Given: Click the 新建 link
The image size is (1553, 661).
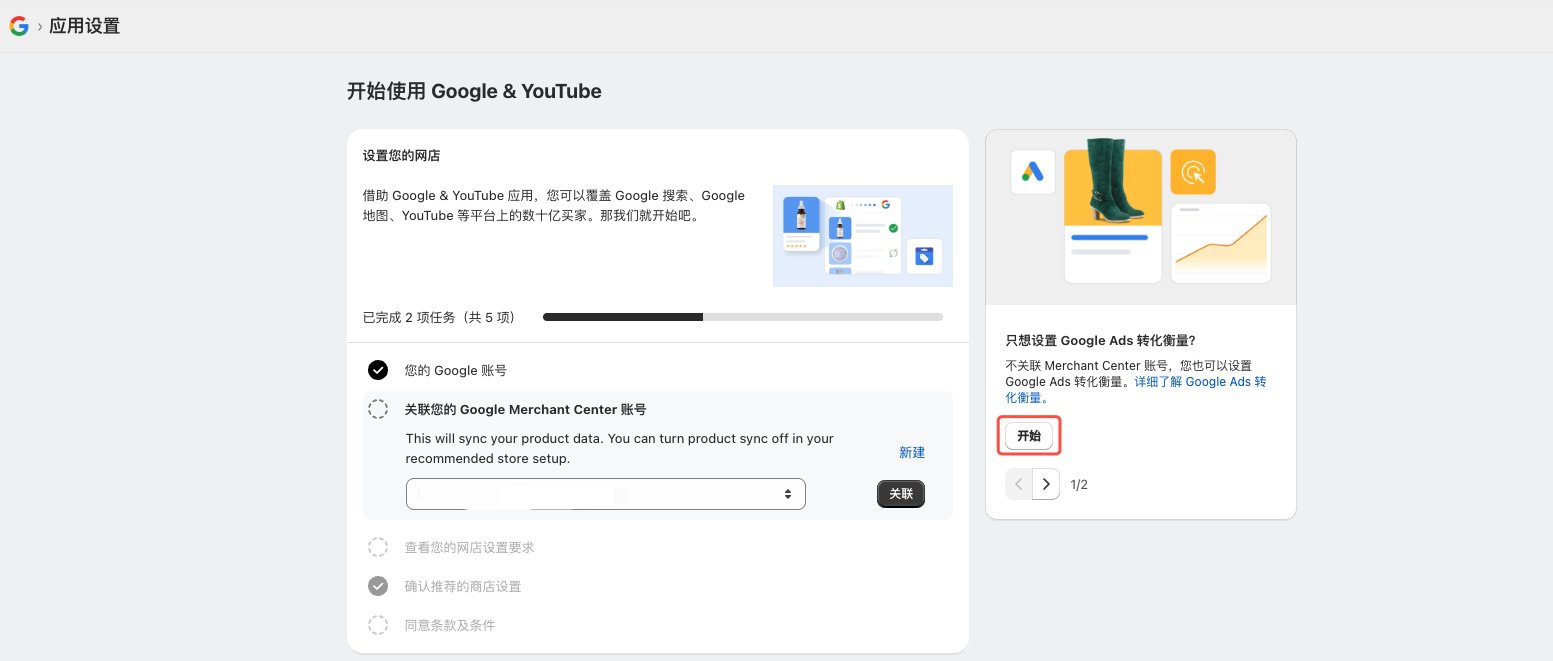Looking at the screenshot, I should coord(912,453).
